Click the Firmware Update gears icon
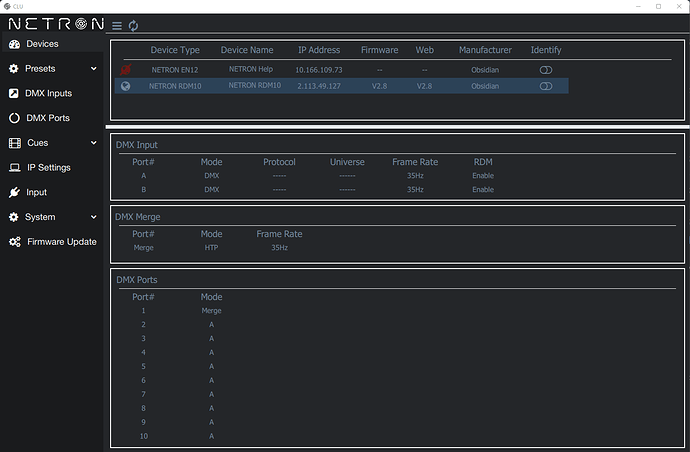Image resolution: width=690 pixels, height=452 pixels. (15, 242)
